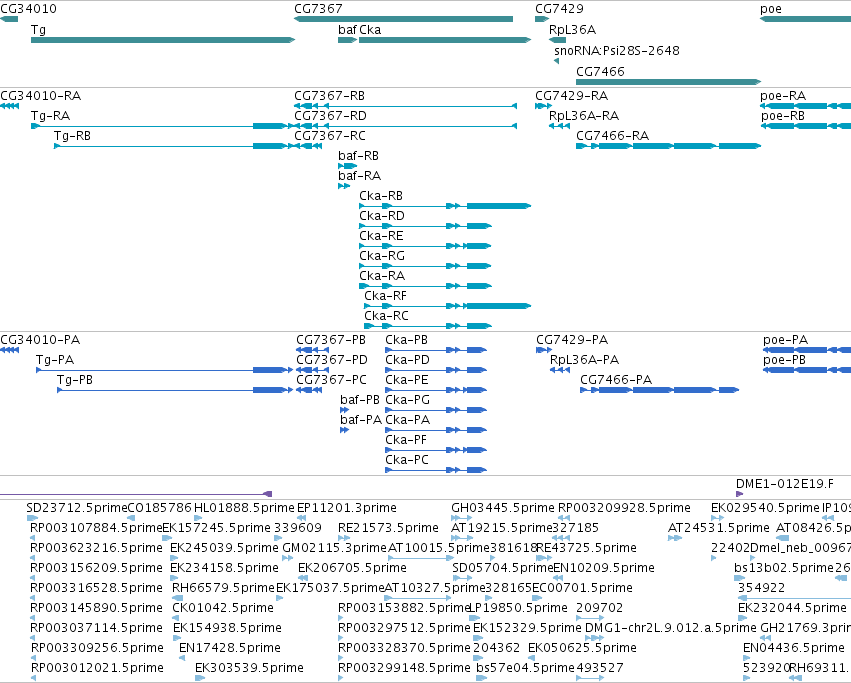This screenshot has width=851, height=683.
Task: Click the CG7367-RD transcript label
Action: pos(330,116)
